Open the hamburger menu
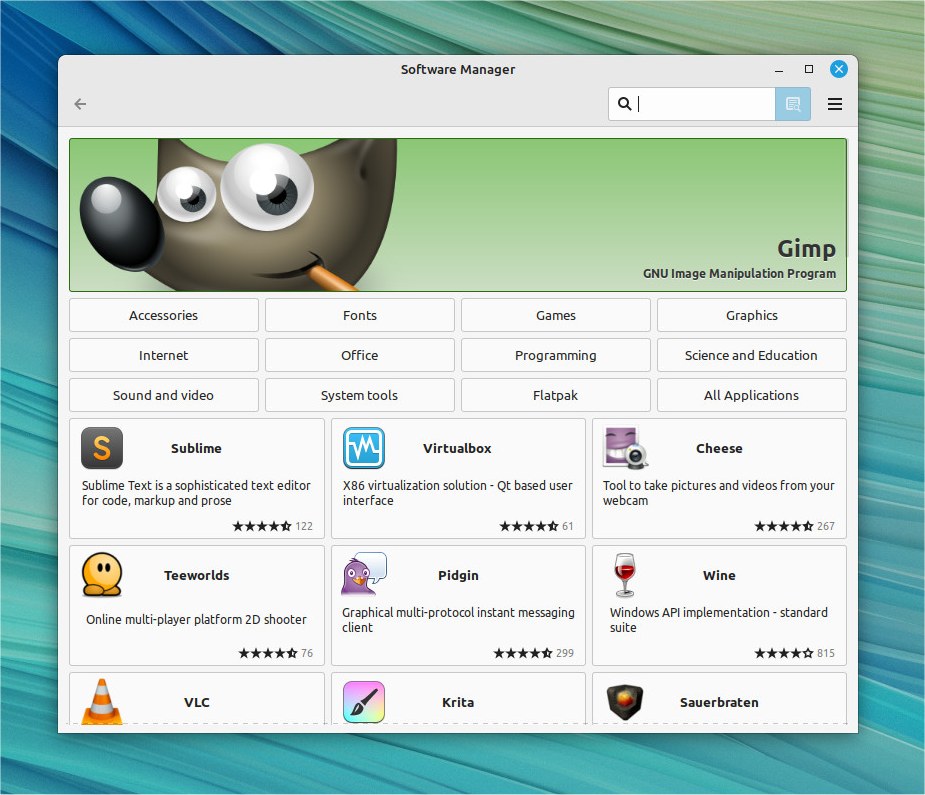The height and width of the screenshot is (795, 925). coord(835,104)
